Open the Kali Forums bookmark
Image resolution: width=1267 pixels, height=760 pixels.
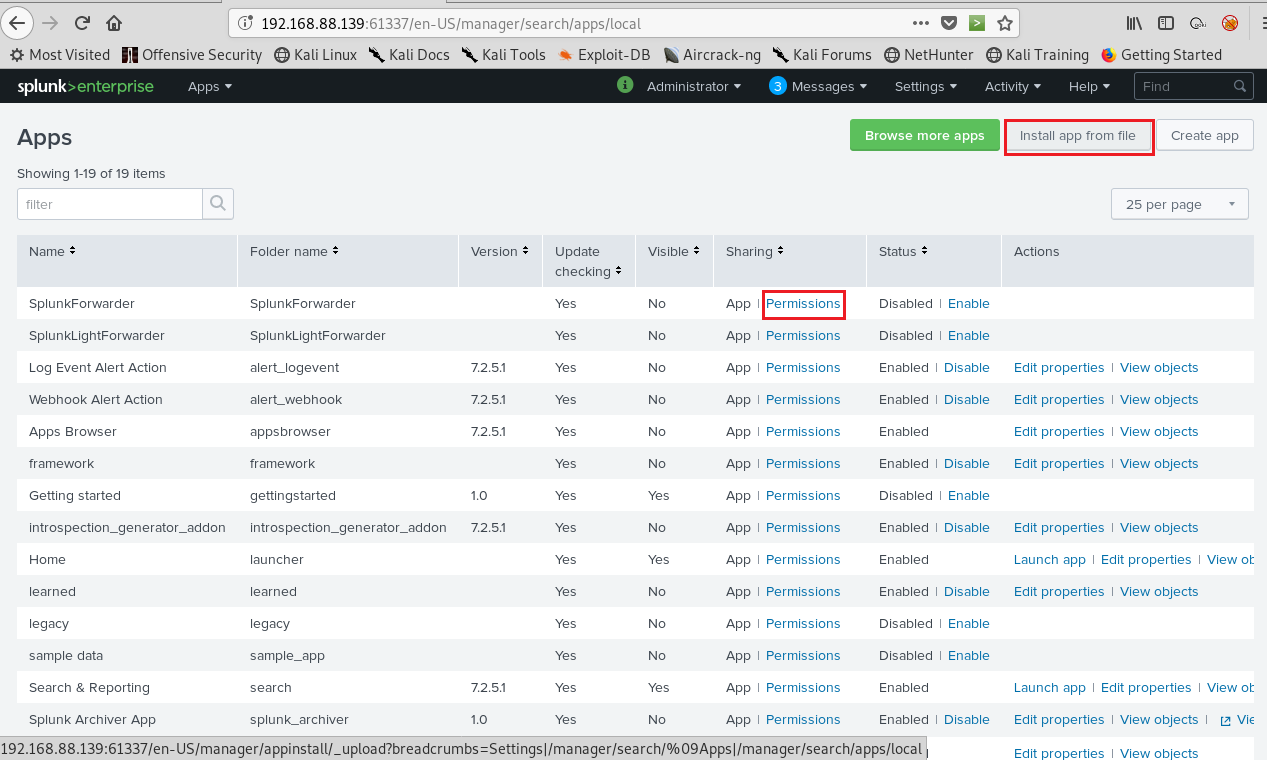pyautogui.click(x=822, y=55)
